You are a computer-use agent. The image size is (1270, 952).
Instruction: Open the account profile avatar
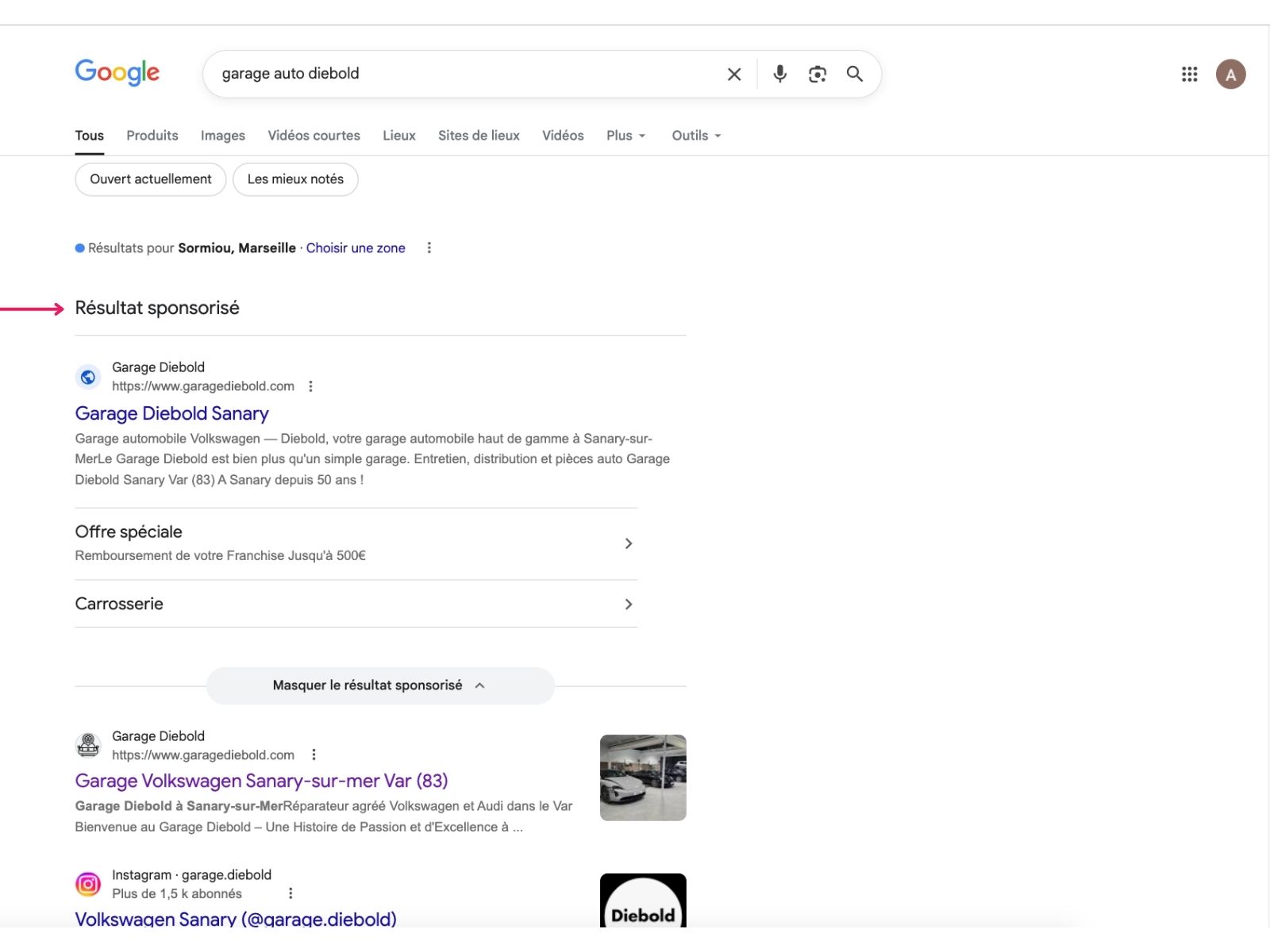(x=1231, y=75)
